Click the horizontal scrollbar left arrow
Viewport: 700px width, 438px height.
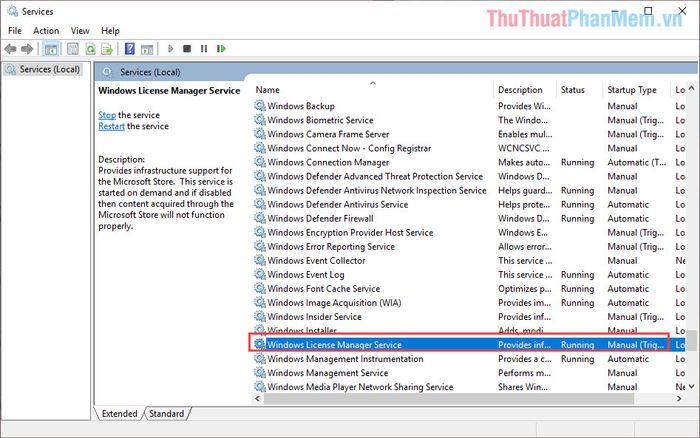pos(257,398)
